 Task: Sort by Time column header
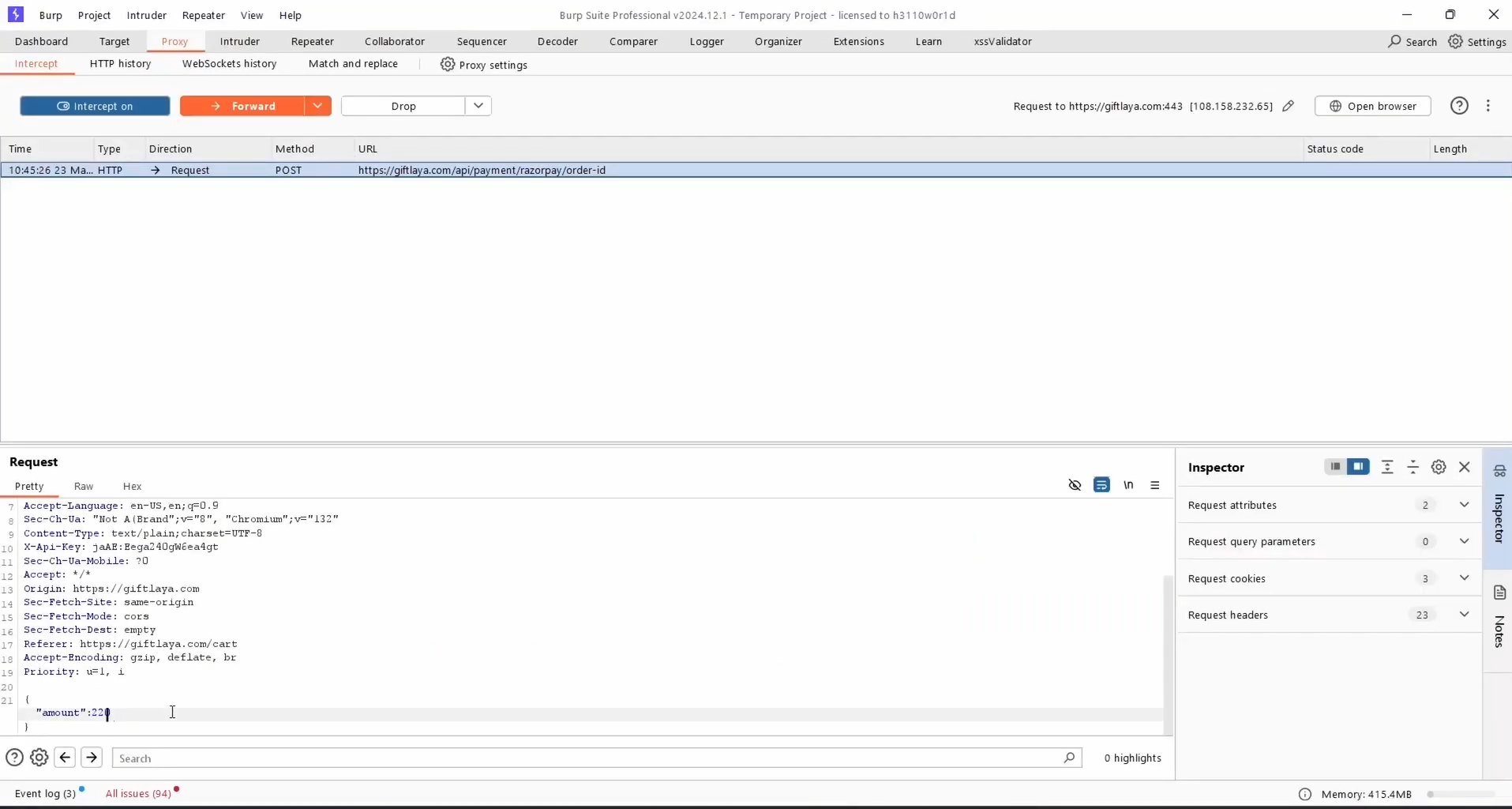pyautogui.click(x=47, y=149)
